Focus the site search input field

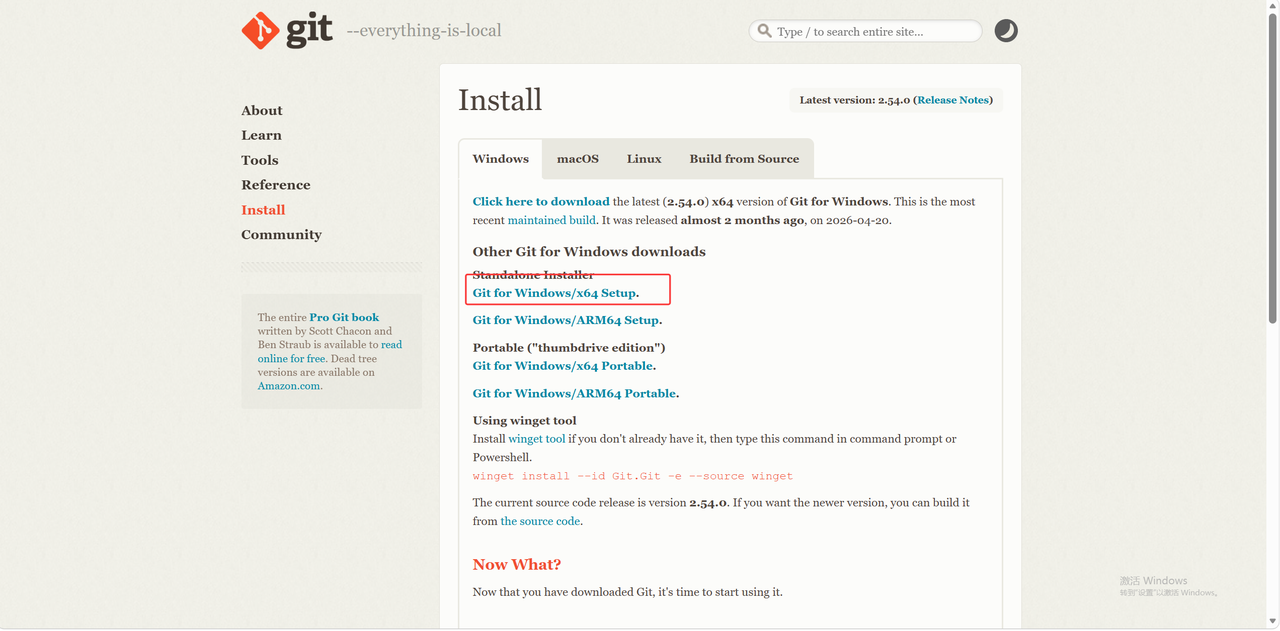[x=866, y=31]
